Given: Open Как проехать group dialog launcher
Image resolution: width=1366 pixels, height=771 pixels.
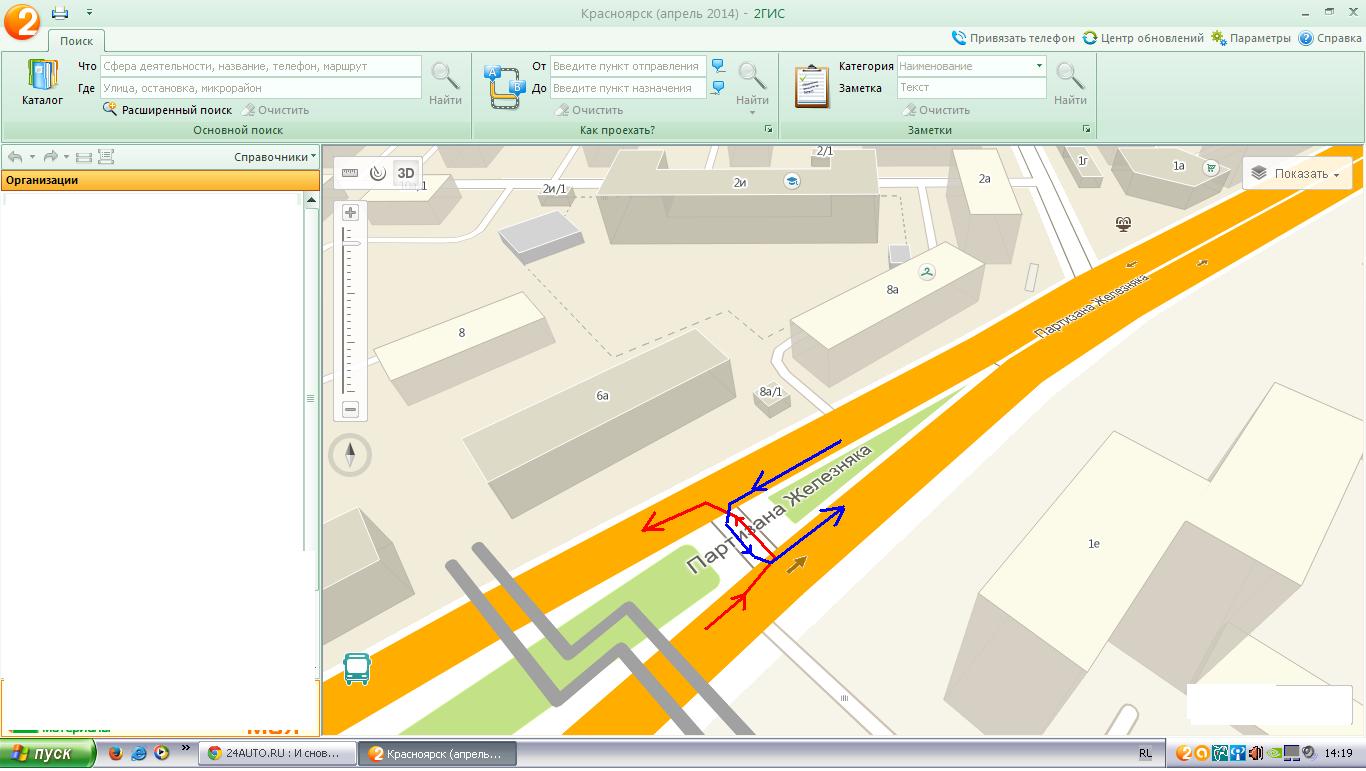Looking at the screenshot, I should (769, 130).
